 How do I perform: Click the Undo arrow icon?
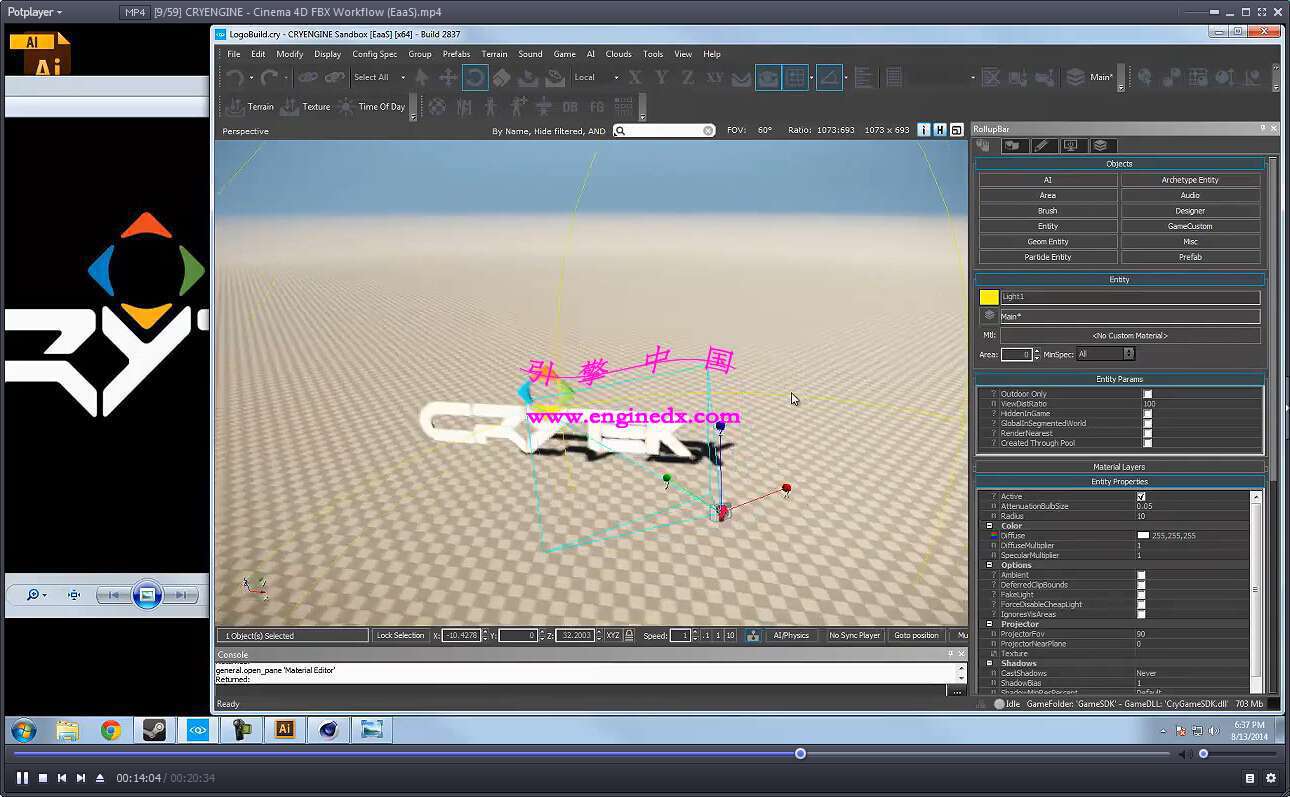(236, 77)
